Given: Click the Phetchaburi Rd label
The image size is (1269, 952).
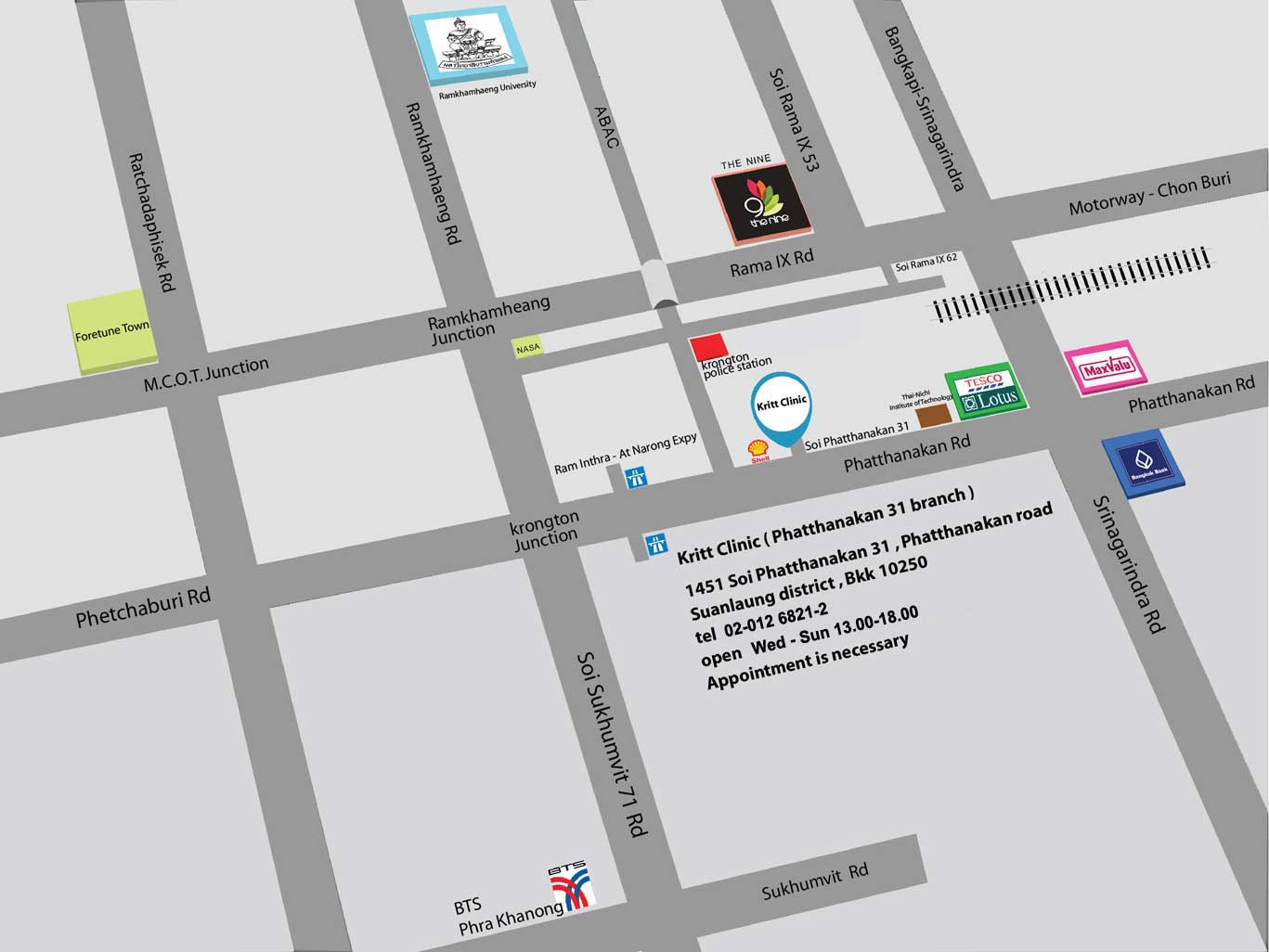Looking at the screenshot, I should 144,607.
